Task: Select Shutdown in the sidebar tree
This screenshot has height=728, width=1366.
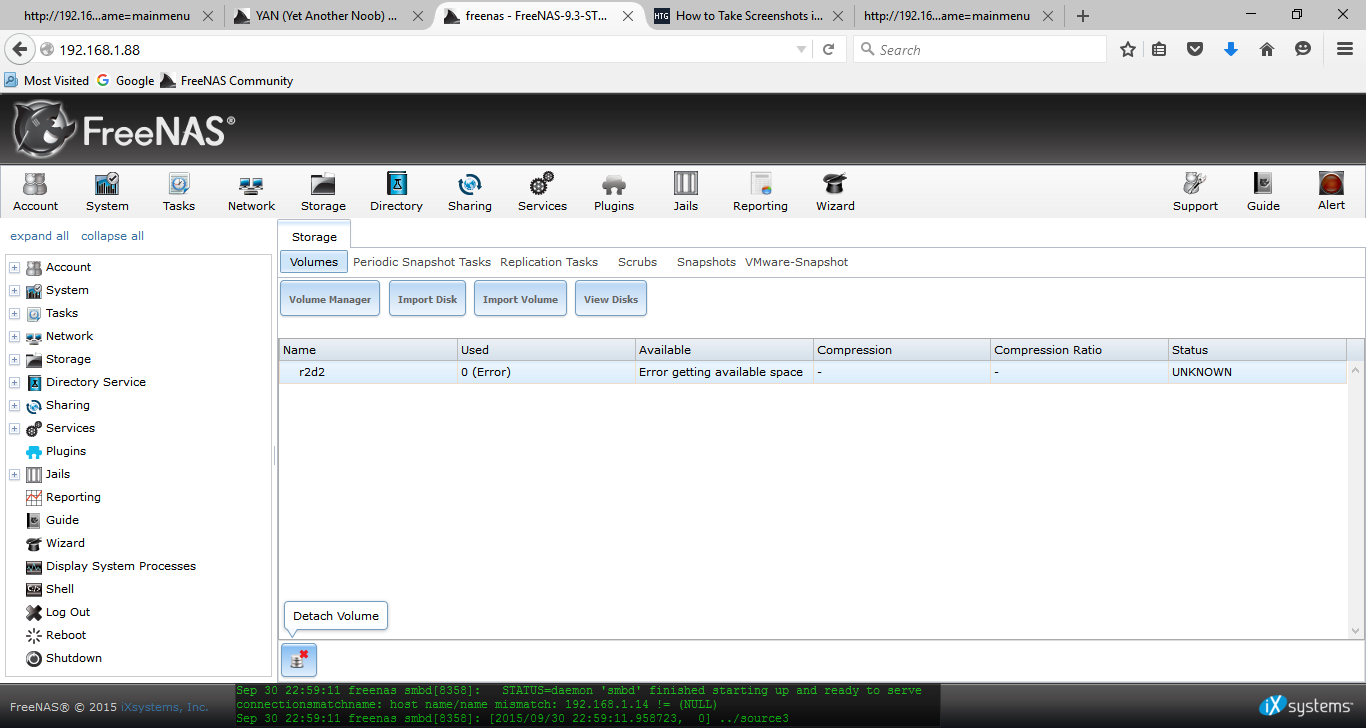Action: 74,658
